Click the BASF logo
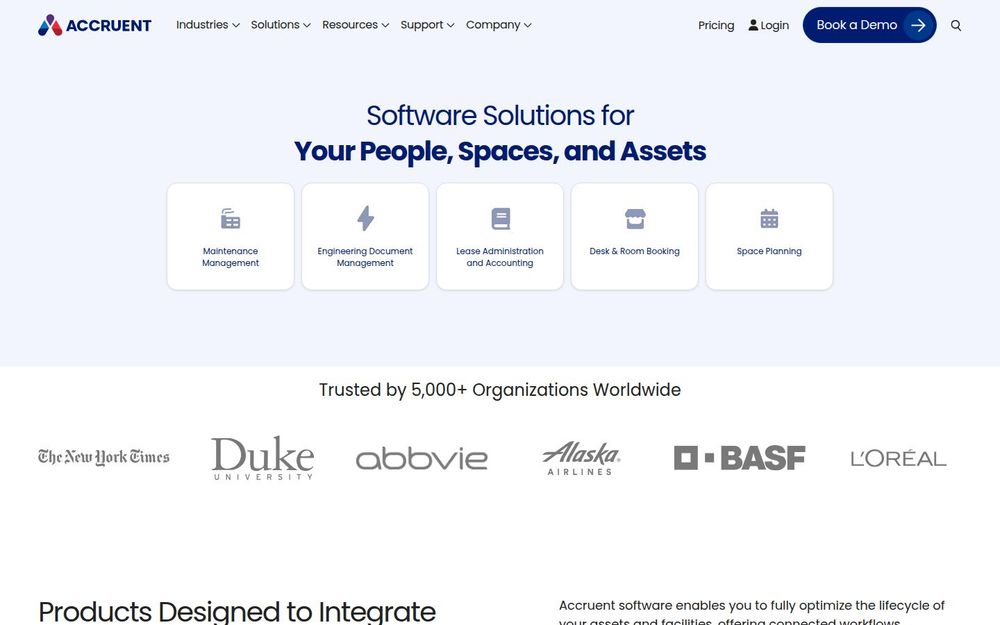1000x625 pixels. coord(739,458)
